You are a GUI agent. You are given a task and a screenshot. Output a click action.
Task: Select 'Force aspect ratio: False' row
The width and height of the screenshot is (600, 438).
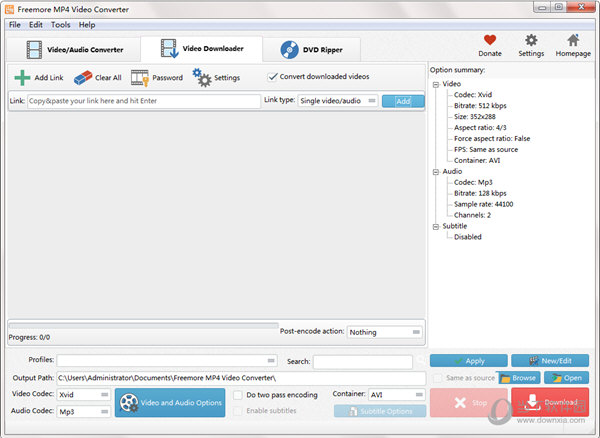[x=492, y=138]
